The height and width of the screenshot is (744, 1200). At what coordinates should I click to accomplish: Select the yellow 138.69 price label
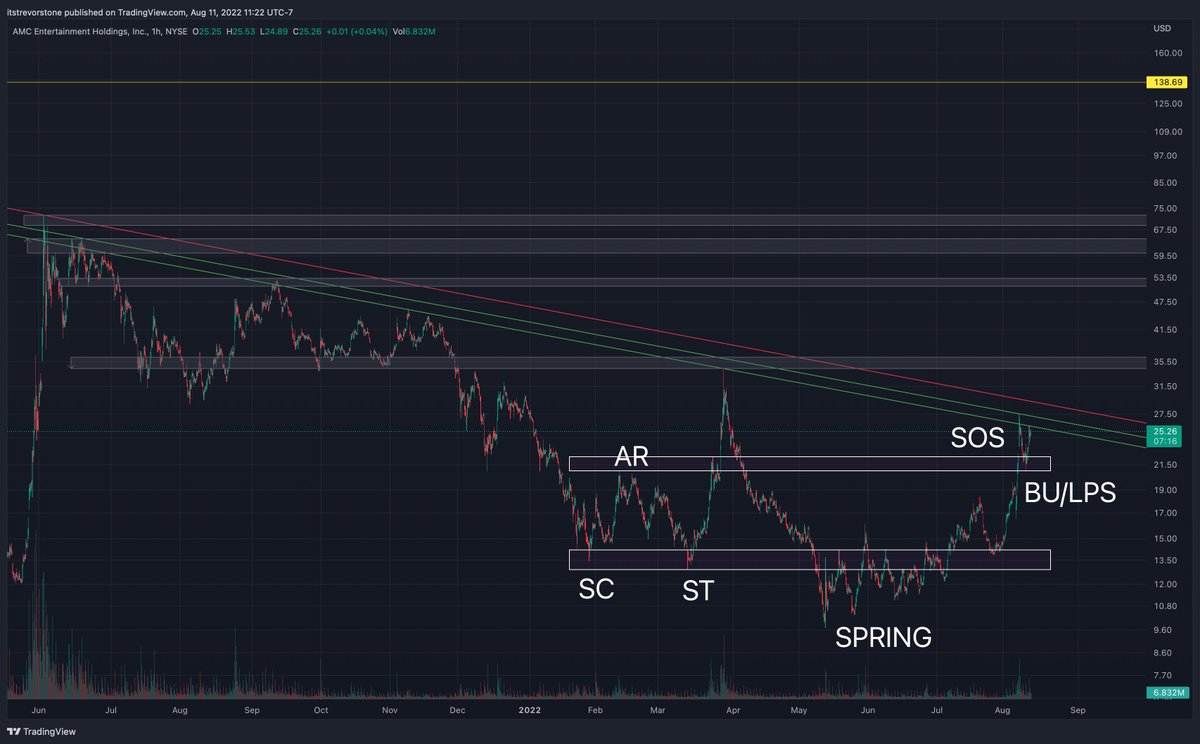(1165, 81)
